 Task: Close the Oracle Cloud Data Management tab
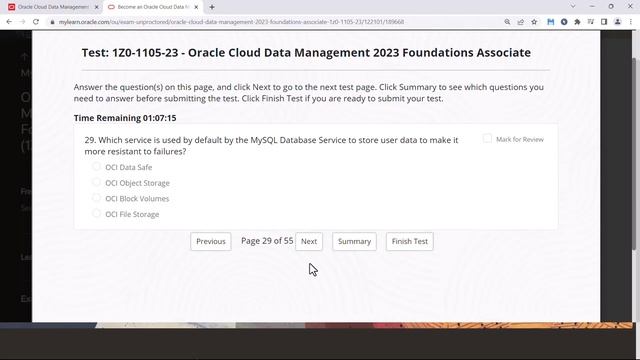[x=96, y=7]
